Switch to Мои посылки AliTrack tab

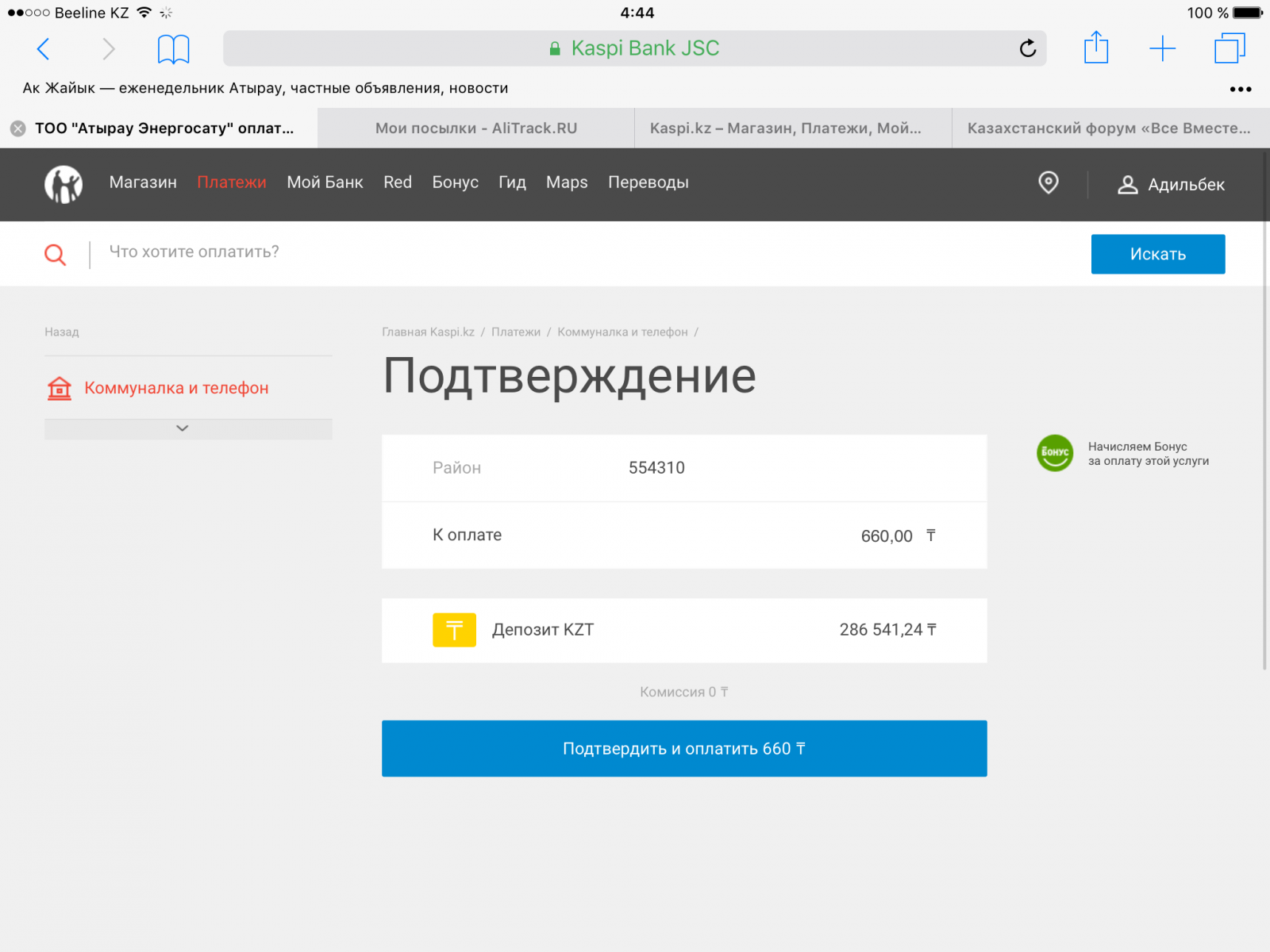476,129
